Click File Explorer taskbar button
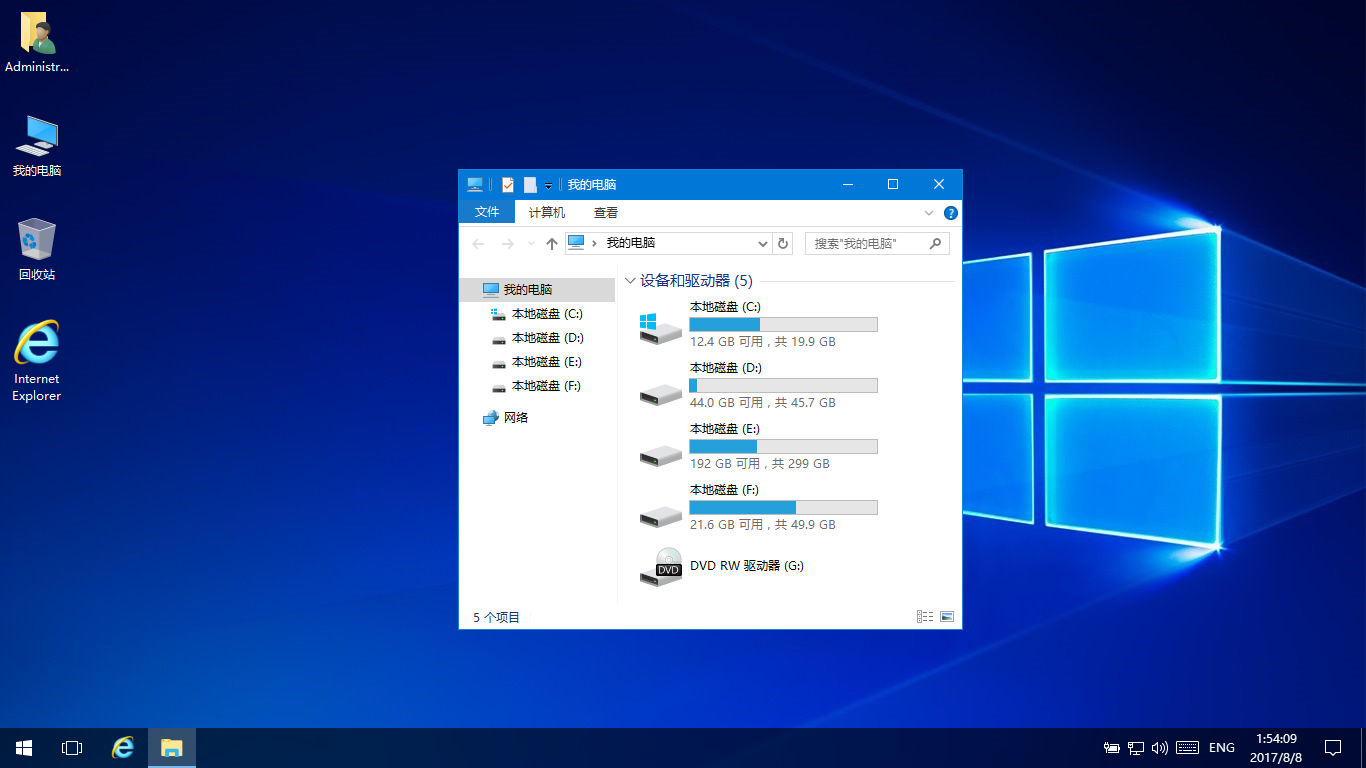The height and width of the screenshot is (768, 1366). pos(172,748)
